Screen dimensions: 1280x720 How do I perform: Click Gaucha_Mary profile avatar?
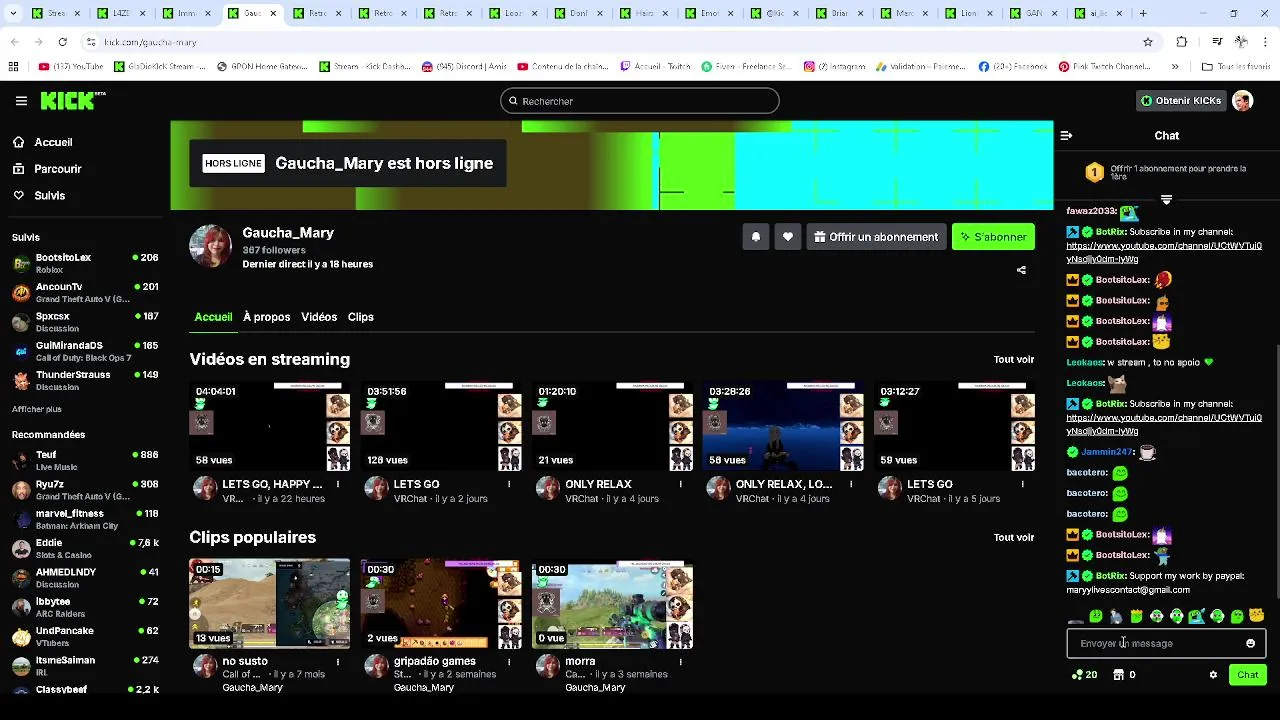tap(211, 246)
